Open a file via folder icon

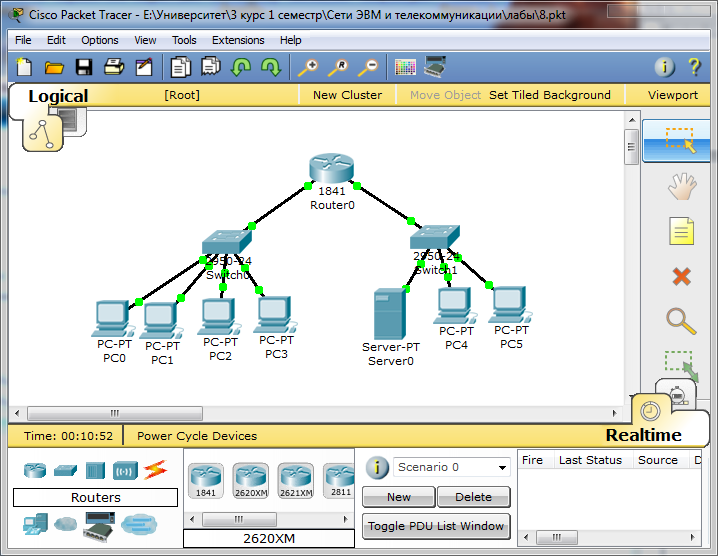pyautogui.click(x=54, y=68)
